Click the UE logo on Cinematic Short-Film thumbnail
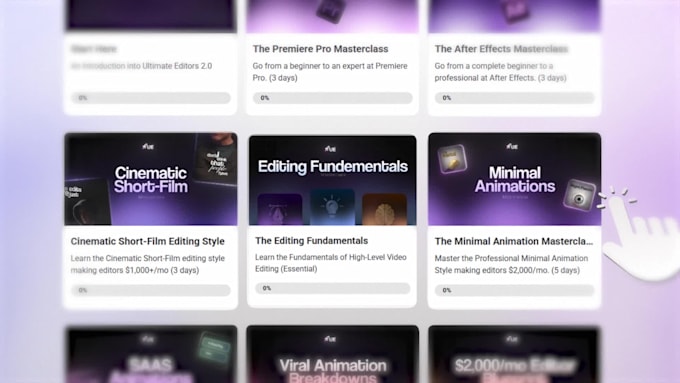Screen dimensions: 680x383 pos(148,147)
